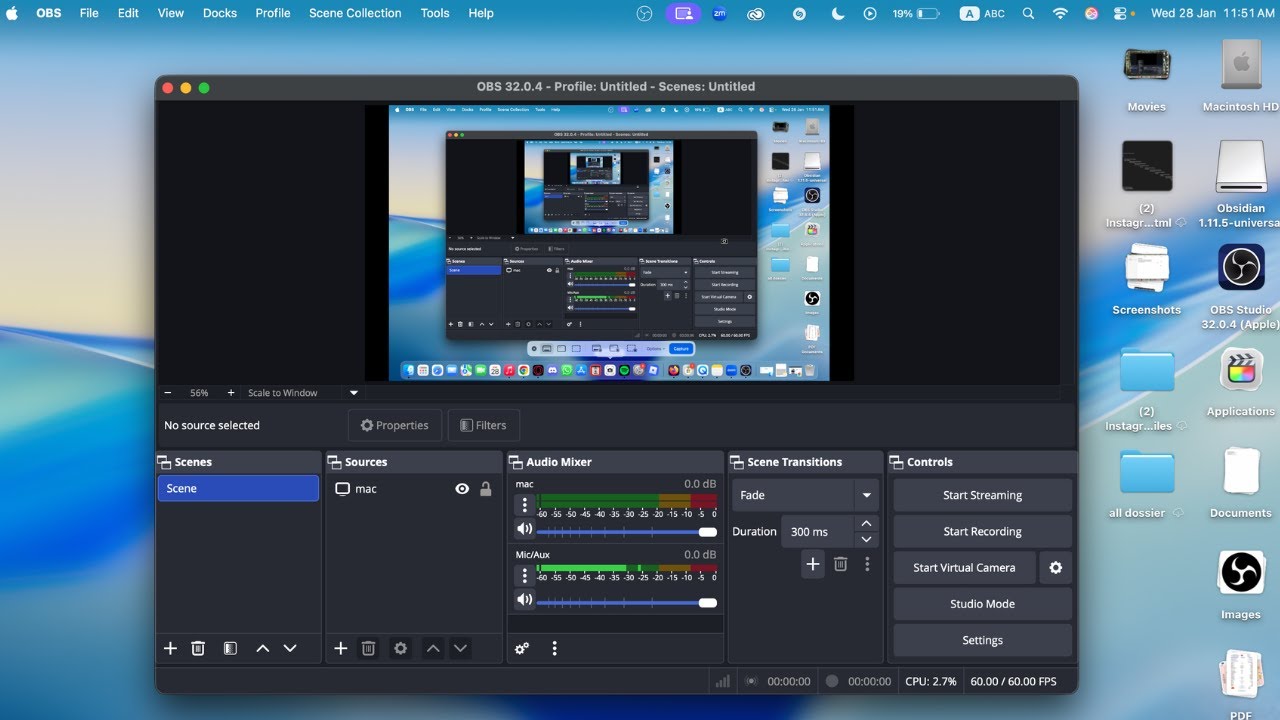The image size is (1280, 720).
Task: Mute the mac audio speaker icon
Action: (524, 529)
